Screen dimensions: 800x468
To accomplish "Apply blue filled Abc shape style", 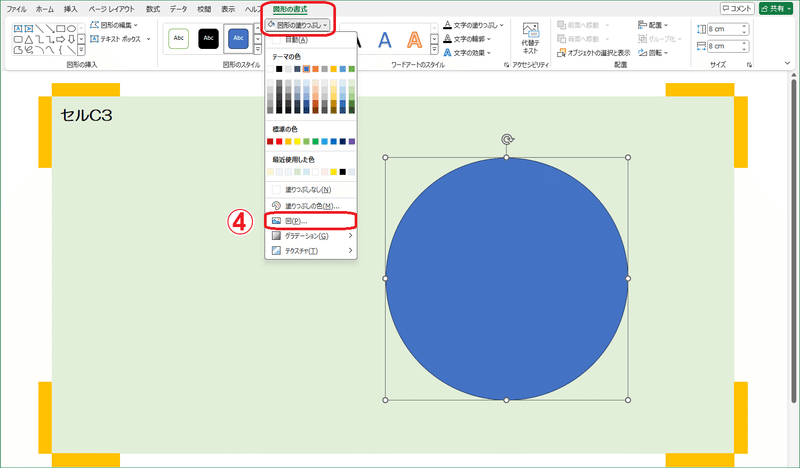I will pos(238,38).
